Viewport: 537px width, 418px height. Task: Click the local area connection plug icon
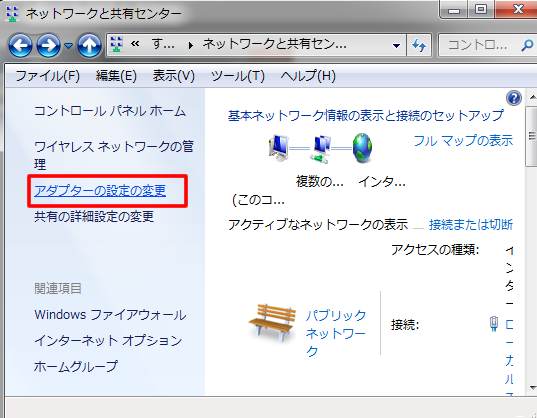click(x=494, y=324)
